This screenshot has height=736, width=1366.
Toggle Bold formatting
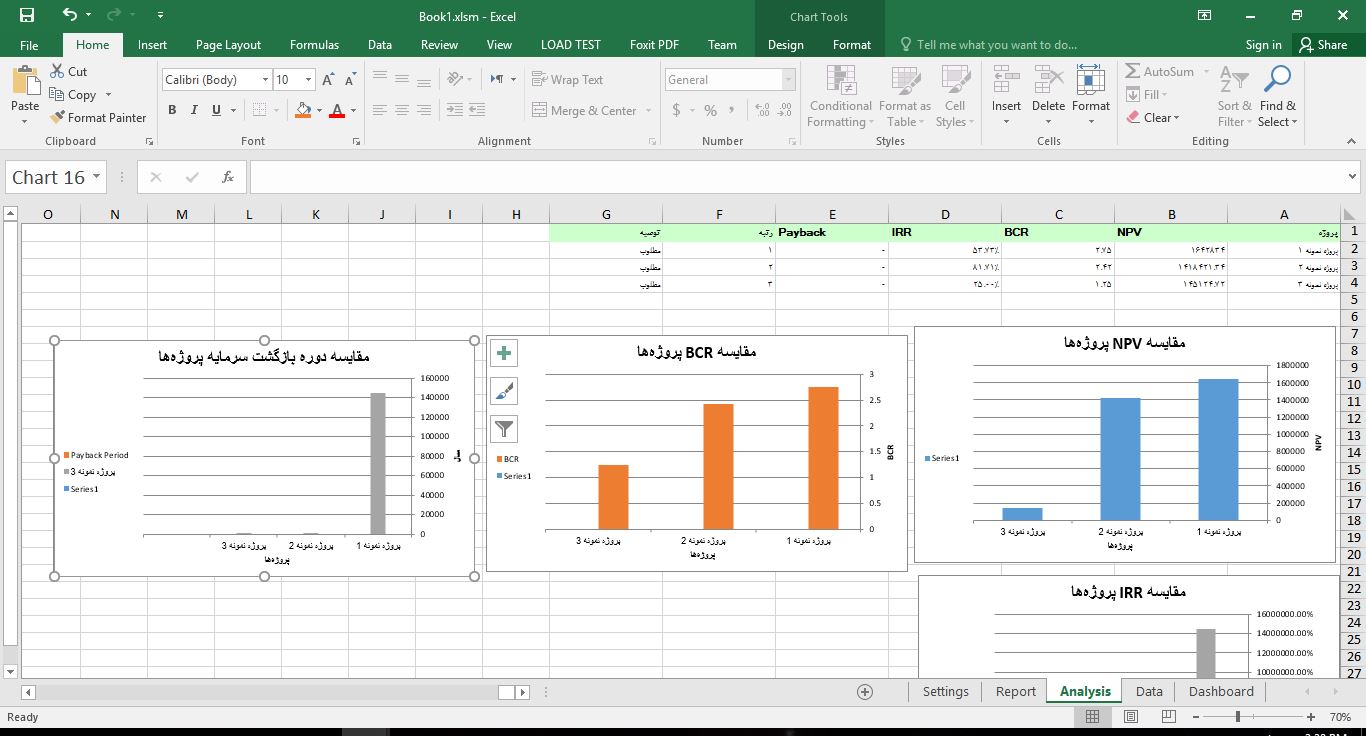coord(172,111)
